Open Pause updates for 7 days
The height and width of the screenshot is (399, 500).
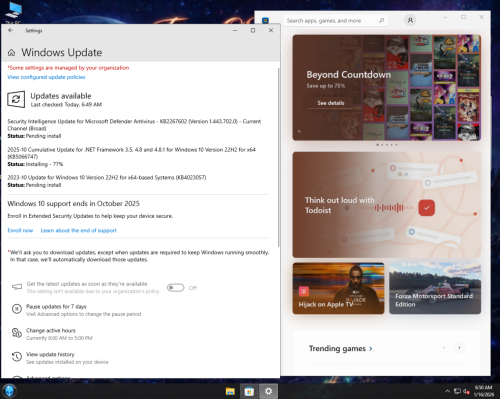[x=56, y=306]
